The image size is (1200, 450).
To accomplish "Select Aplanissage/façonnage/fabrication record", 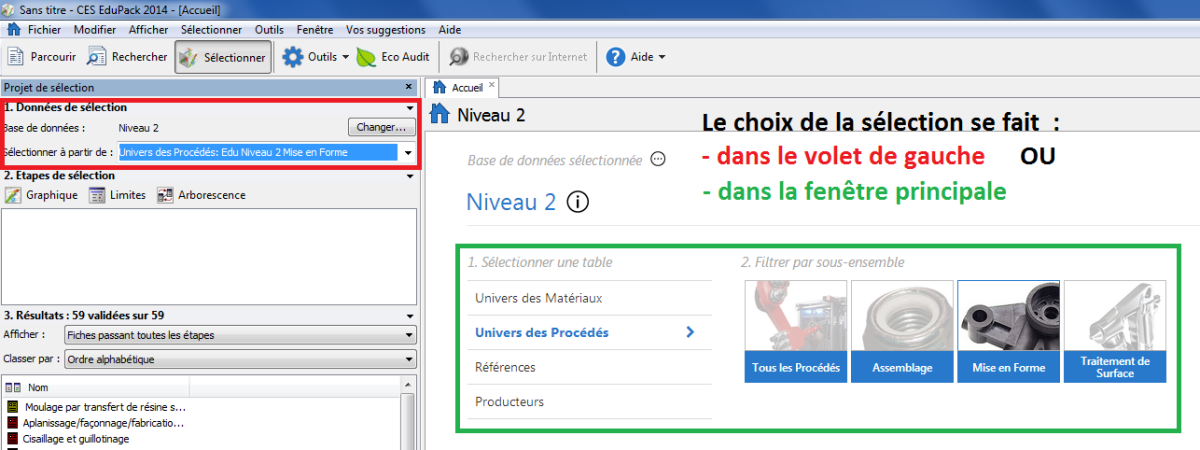I will (x=96, y=423).
